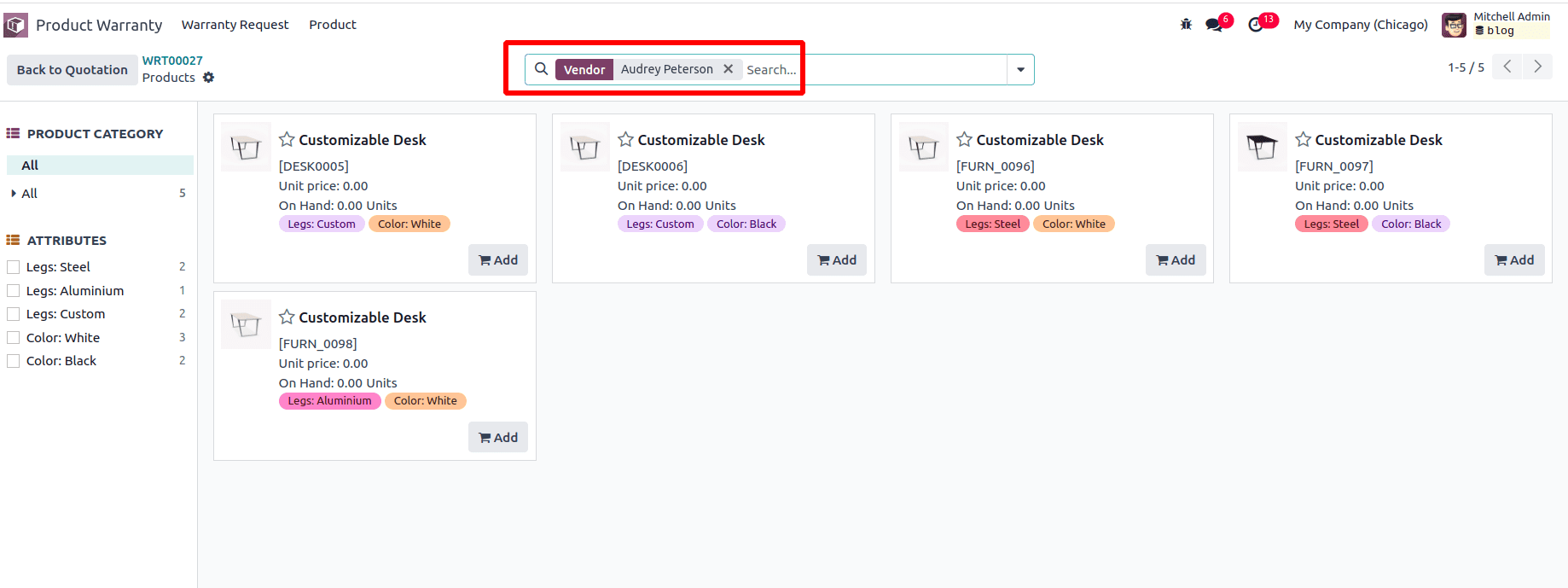
Task: Open the FURN_0097 black desk thumbnail
Action: (x=1262, y=147)
